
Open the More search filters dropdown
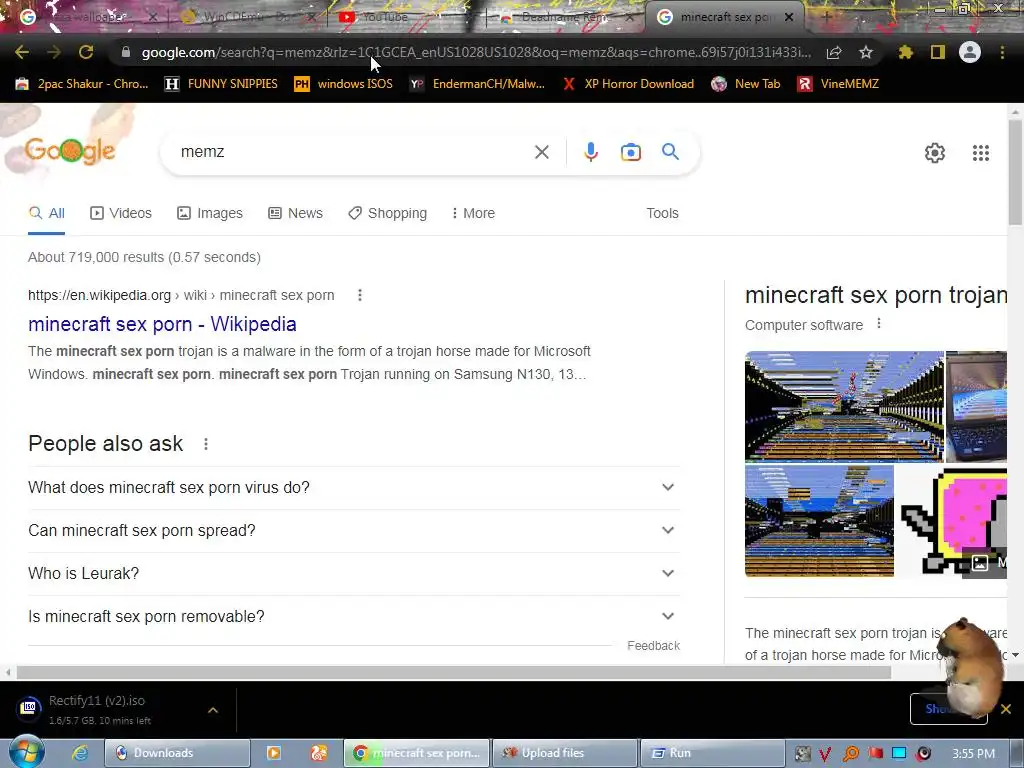click(473, 213)
